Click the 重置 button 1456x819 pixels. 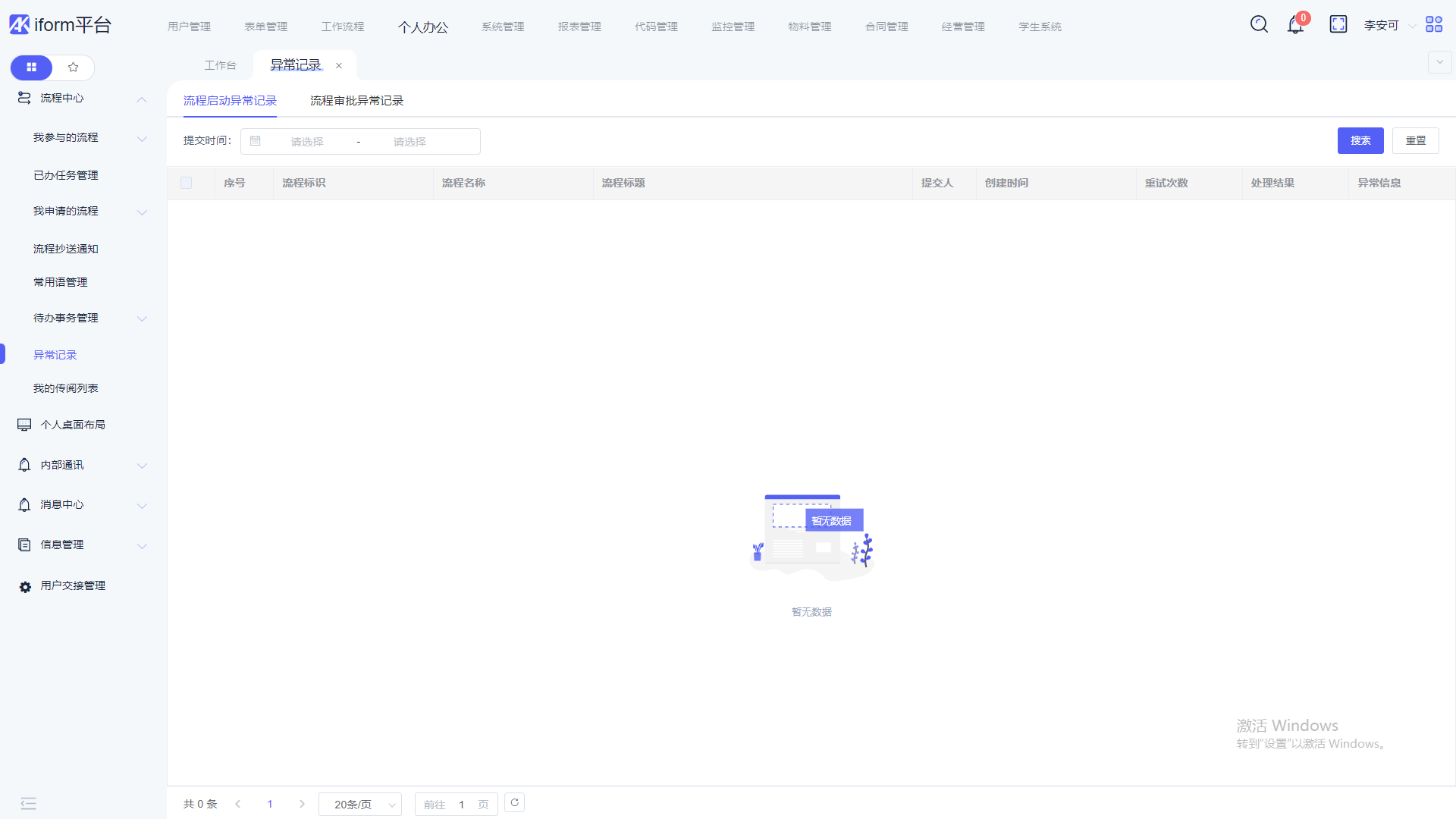pos(1415,141)
